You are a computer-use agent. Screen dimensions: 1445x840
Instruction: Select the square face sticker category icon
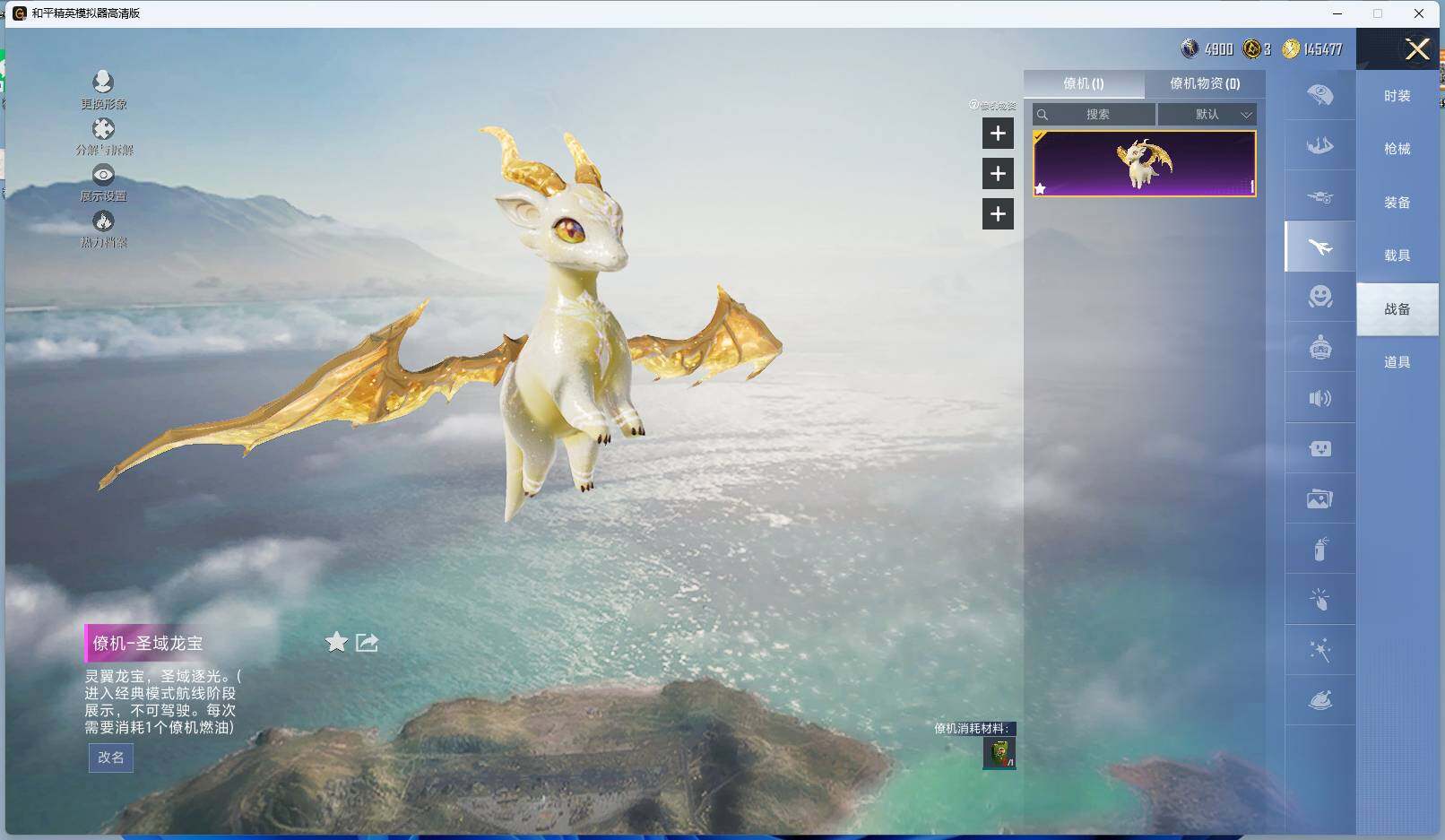coord(1320,448)
